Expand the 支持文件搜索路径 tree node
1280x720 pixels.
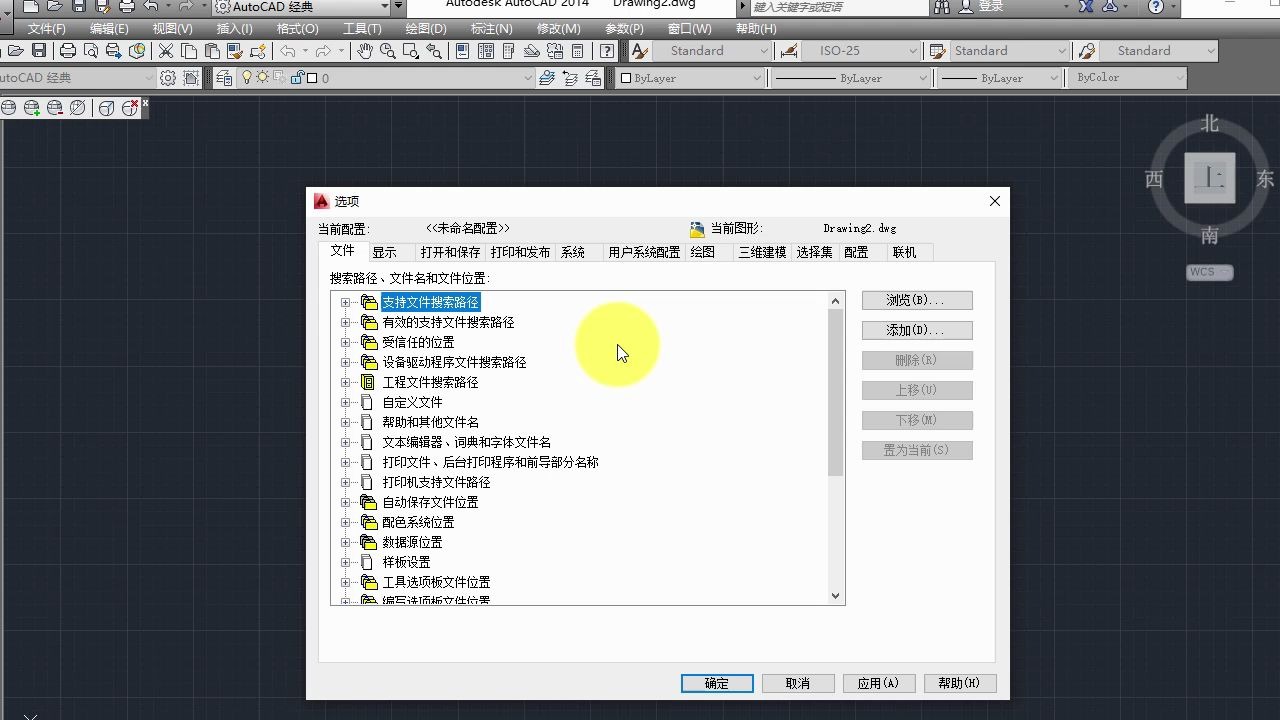click(x=346, y=302)
